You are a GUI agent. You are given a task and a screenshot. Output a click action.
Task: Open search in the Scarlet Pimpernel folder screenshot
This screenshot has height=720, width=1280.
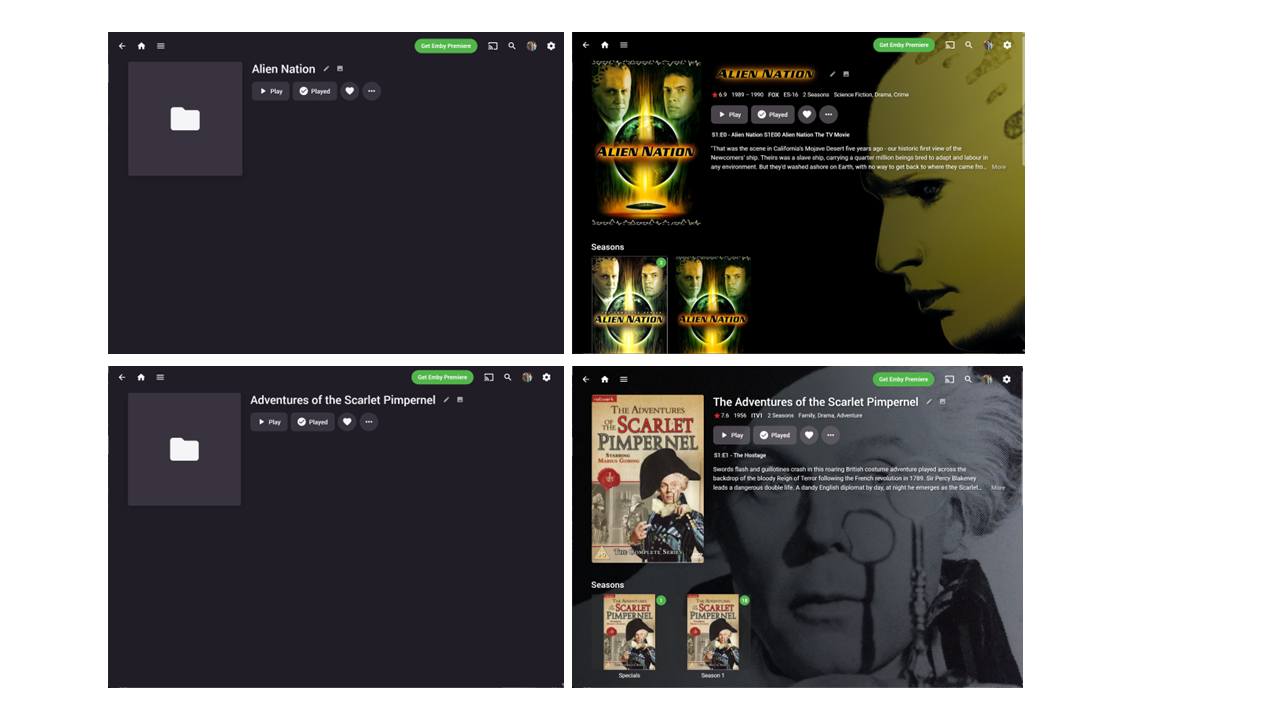[x=508, y=377]
